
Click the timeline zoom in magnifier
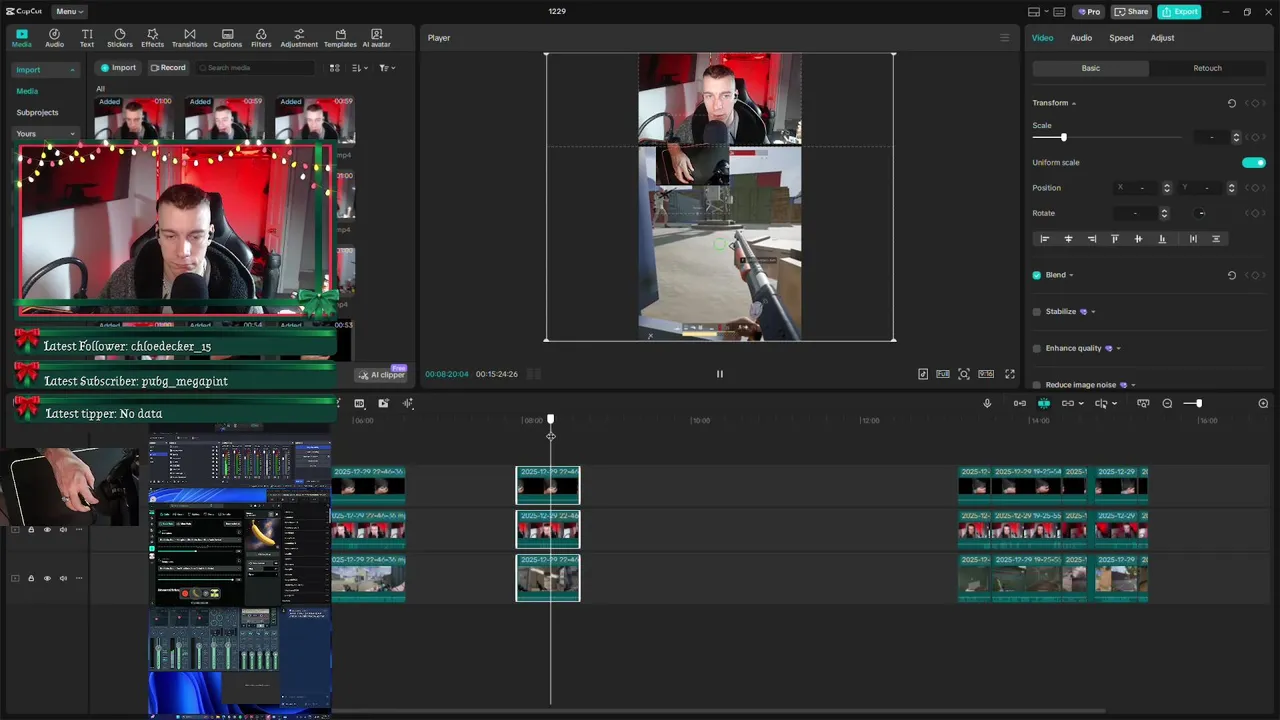pyautogui.click(x=1263, y=403)
